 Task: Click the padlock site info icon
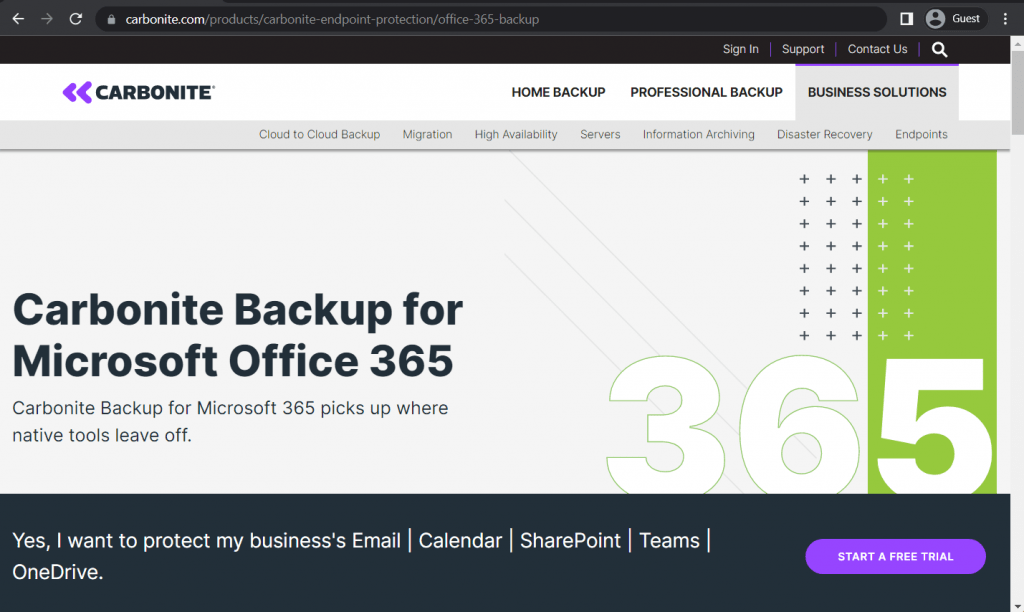pos(111,20)
